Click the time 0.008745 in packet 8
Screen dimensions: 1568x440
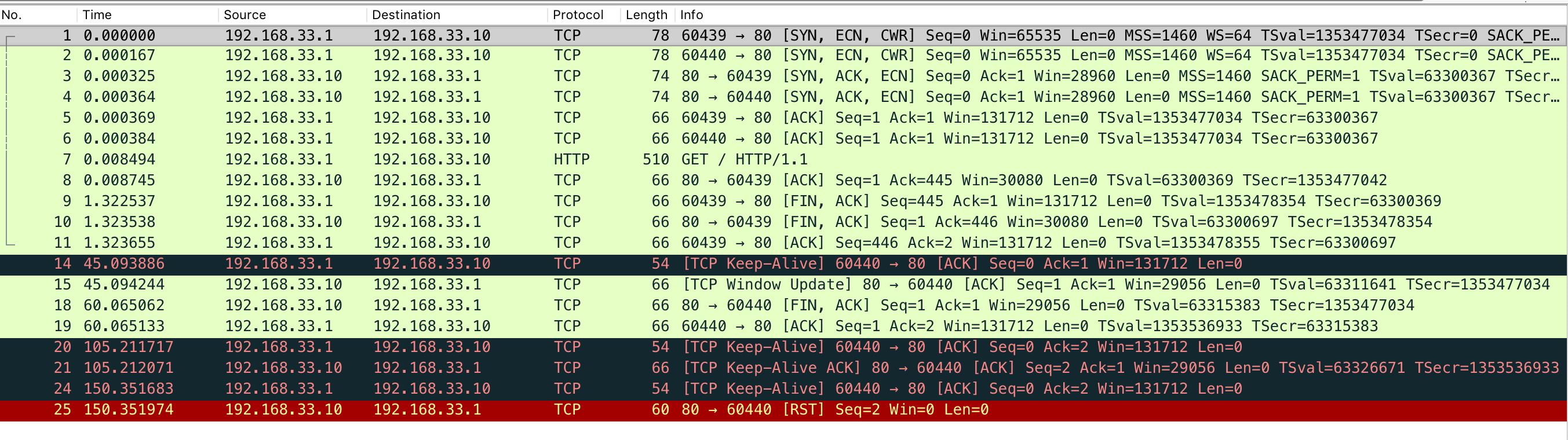pyautogui.click(x=119, y=180)
